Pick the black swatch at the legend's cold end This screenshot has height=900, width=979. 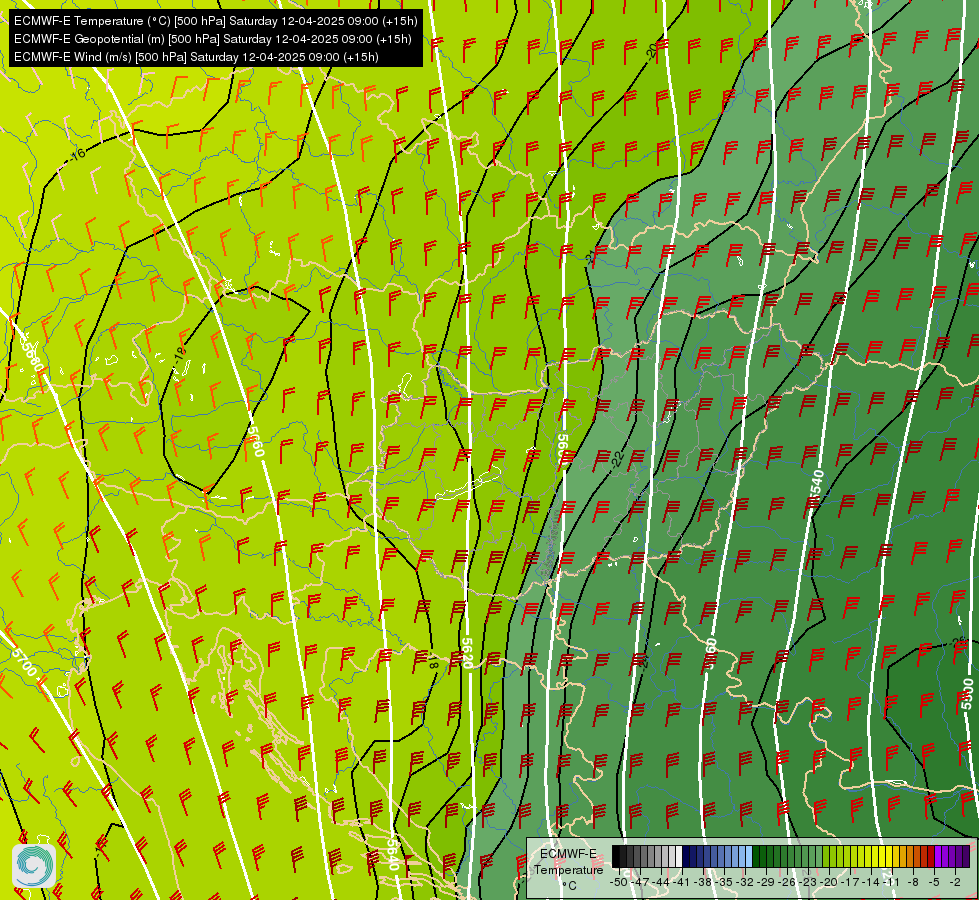616,856
